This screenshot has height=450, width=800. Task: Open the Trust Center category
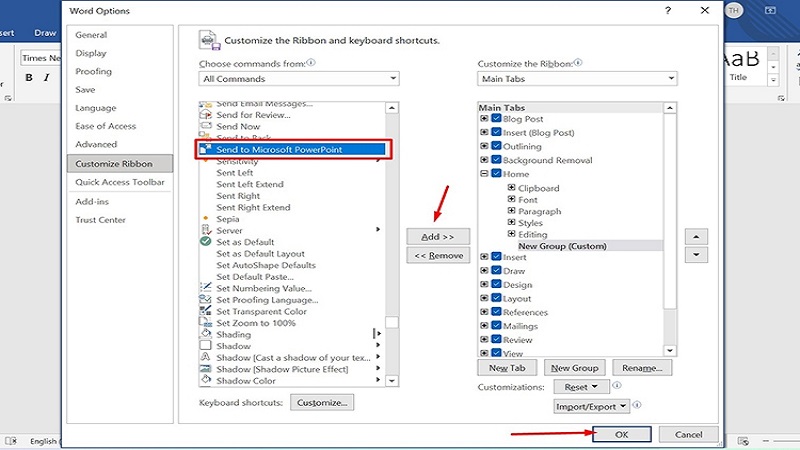[101, 220]
